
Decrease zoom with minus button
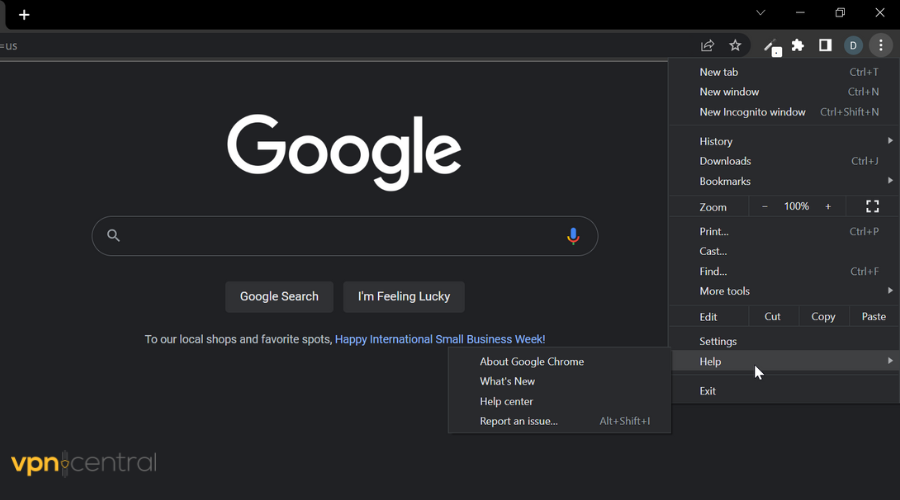click(x=765, y=206)
